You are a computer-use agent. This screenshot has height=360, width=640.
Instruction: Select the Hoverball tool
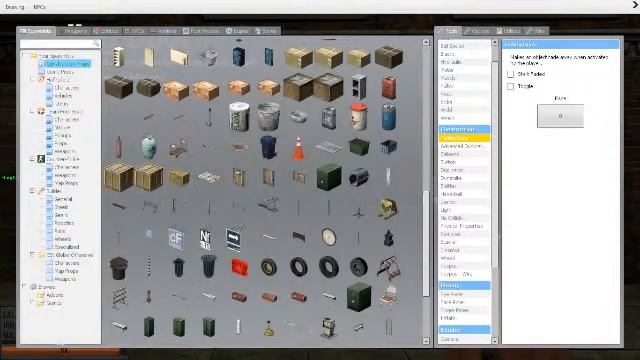(x=464, y=194)
